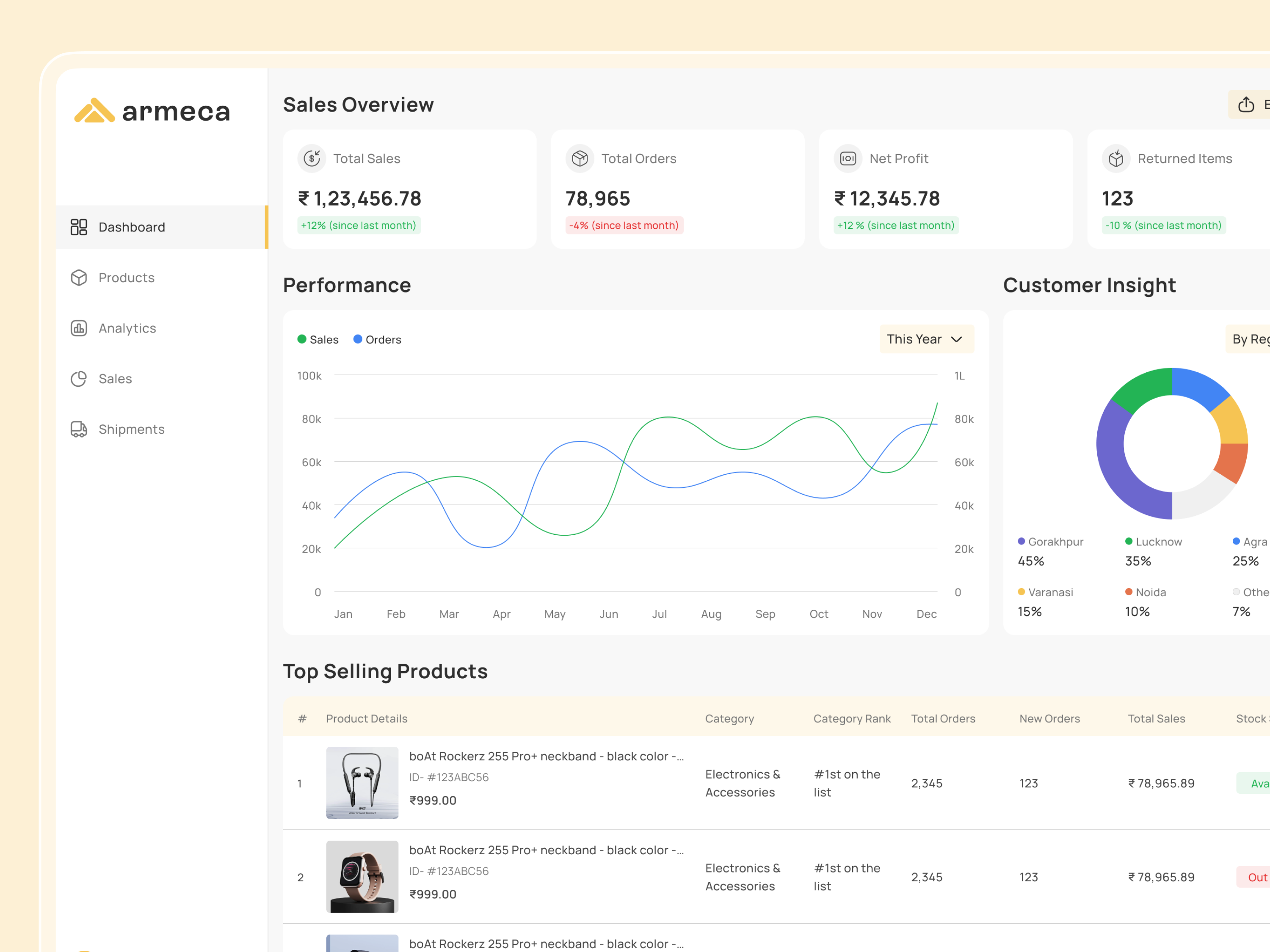Image resolution: width=1270 pixels, height=952 pixels.
Task: Click the Products cube icon in the sidebar
Action: pyautogui.click(x=79, y=277)
